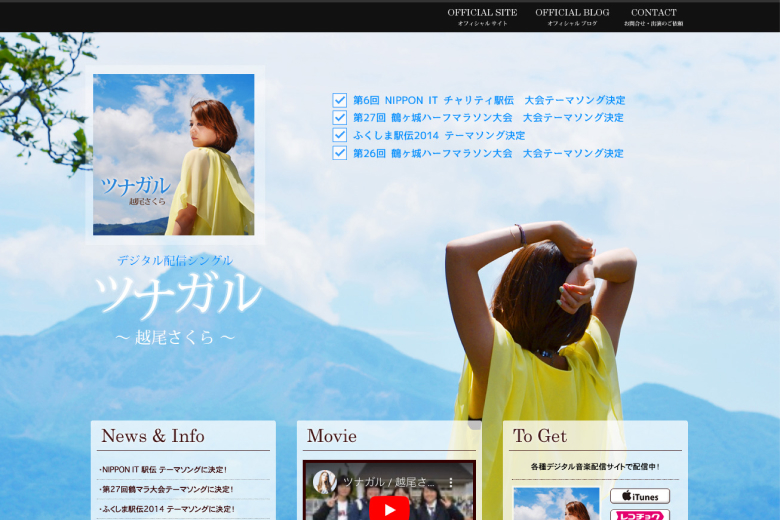The width and height of the screenshot is (780, 520).
Task: Click the iTunes download badge
Action: [640, 496]
